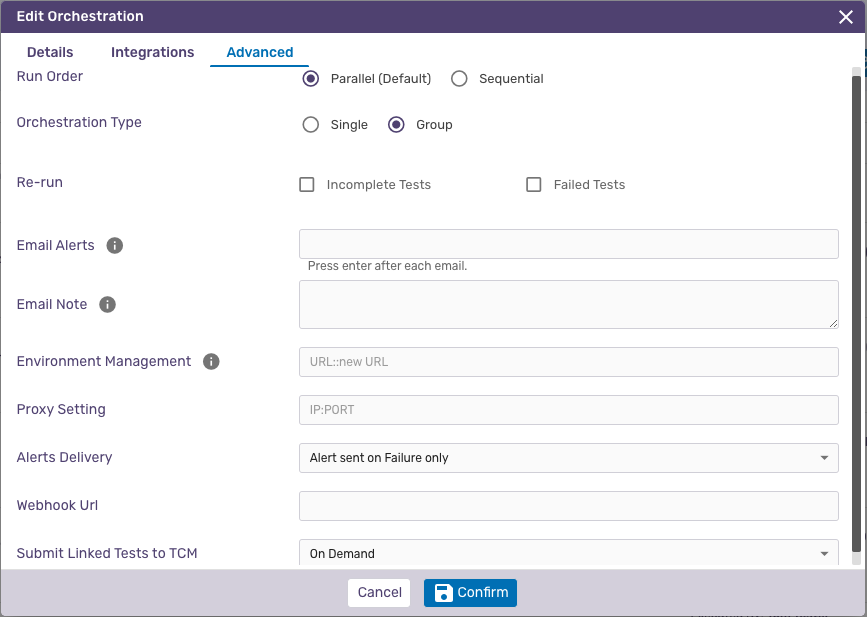
Task: Click the 'Press enter after each email.' hint
Action: click(x=387, y=266)
